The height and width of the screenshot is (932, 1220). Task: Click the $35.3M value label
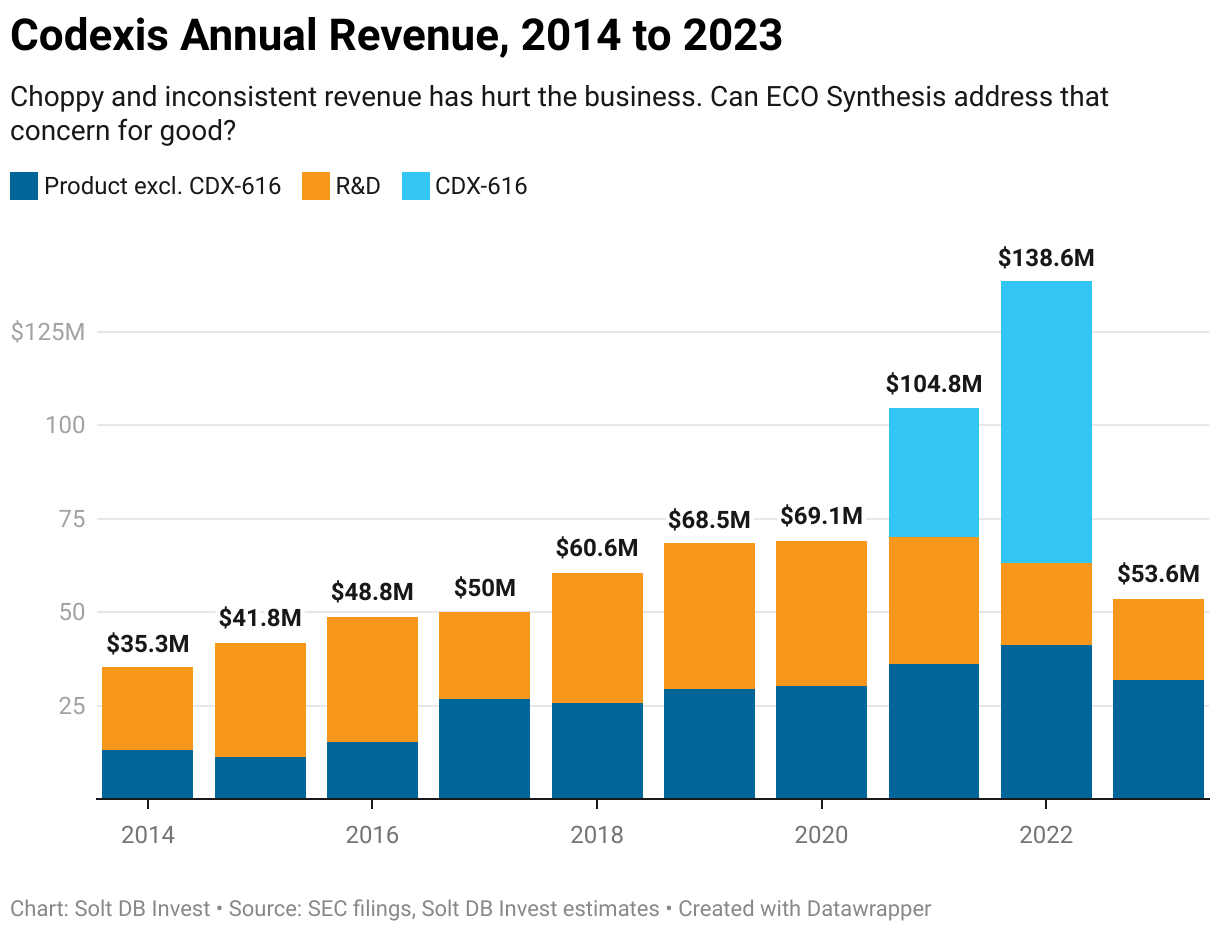tap(148, 643)
